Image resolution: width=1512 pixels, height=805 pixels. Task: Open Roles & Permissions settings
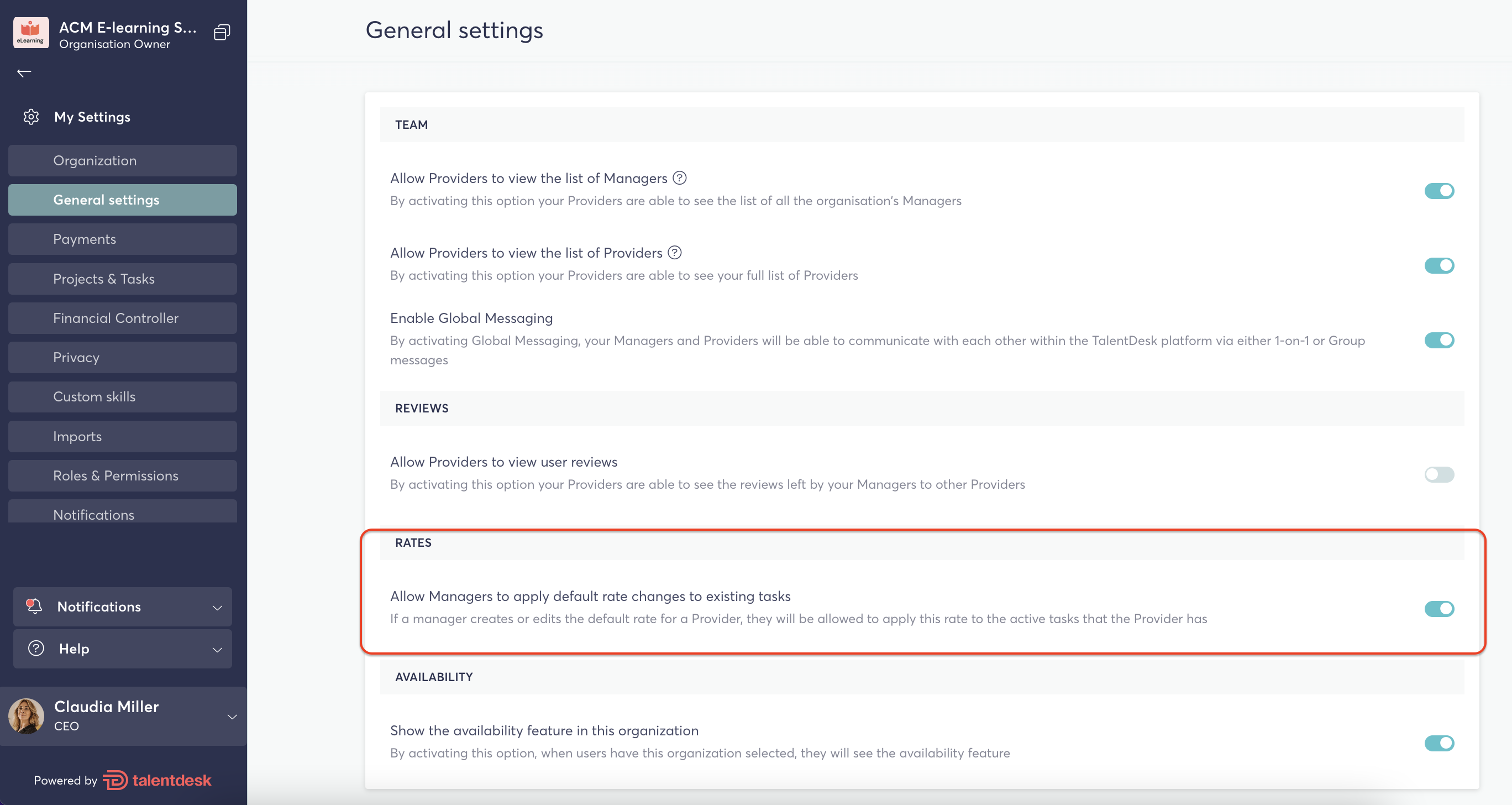(123, 475)
